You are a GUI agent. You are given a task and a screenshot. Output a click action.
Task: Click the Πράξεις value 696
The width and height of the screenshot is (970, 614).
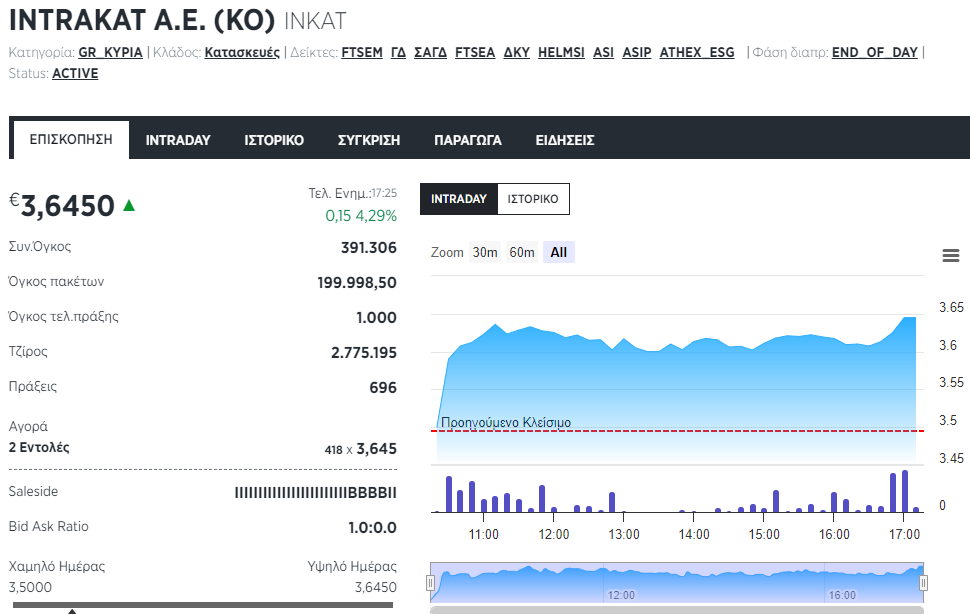click(x=383, y=388)
